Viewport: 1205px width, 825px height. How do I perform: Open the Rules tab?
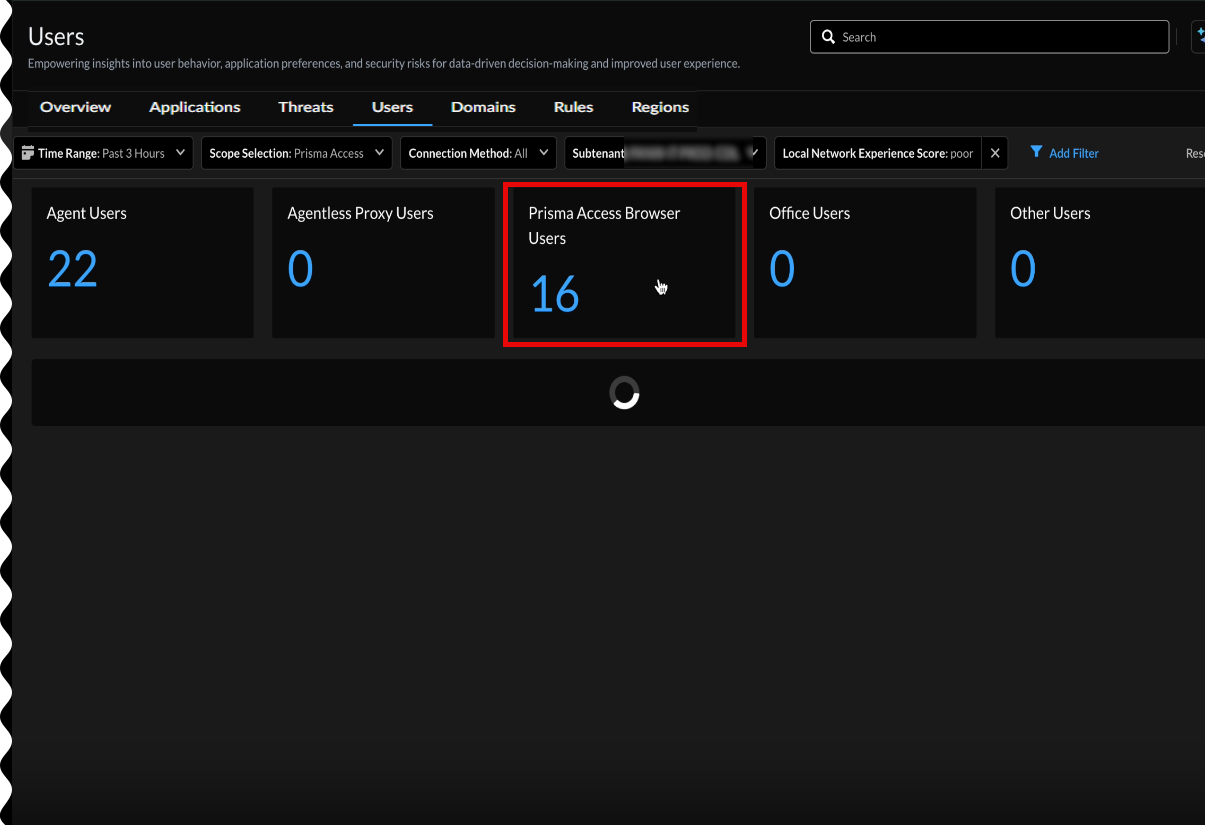[573, 107]
